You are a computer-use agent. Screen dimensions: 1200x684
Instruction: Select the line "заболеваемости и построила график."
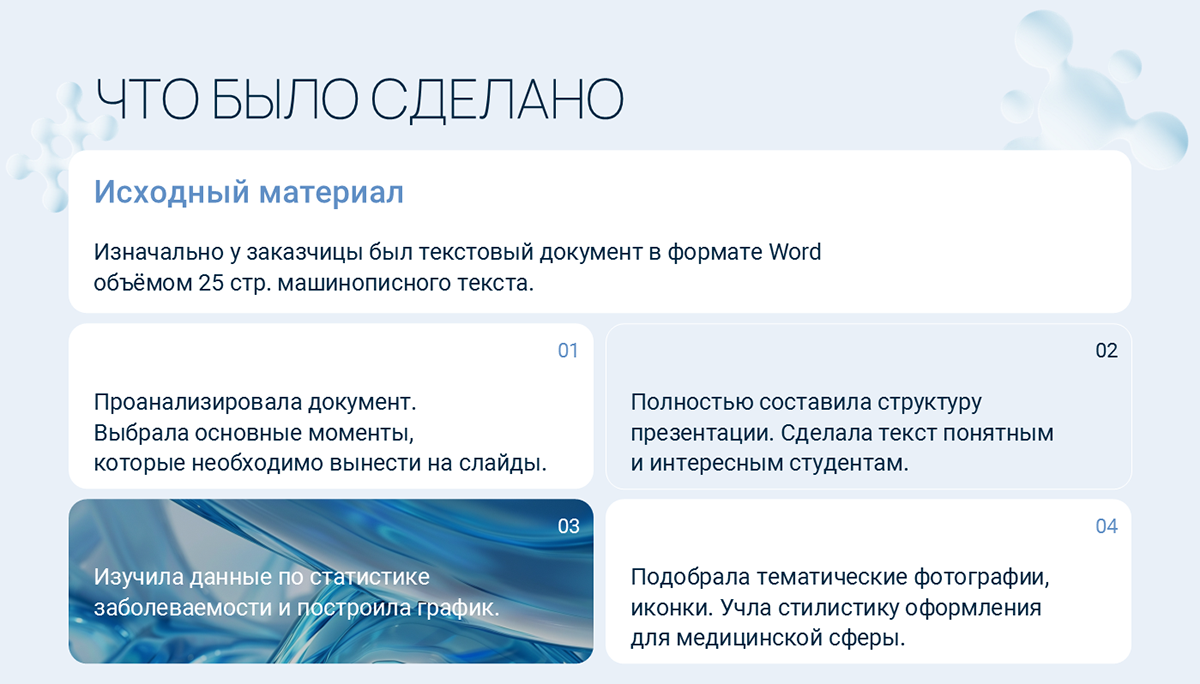(297, 608)
